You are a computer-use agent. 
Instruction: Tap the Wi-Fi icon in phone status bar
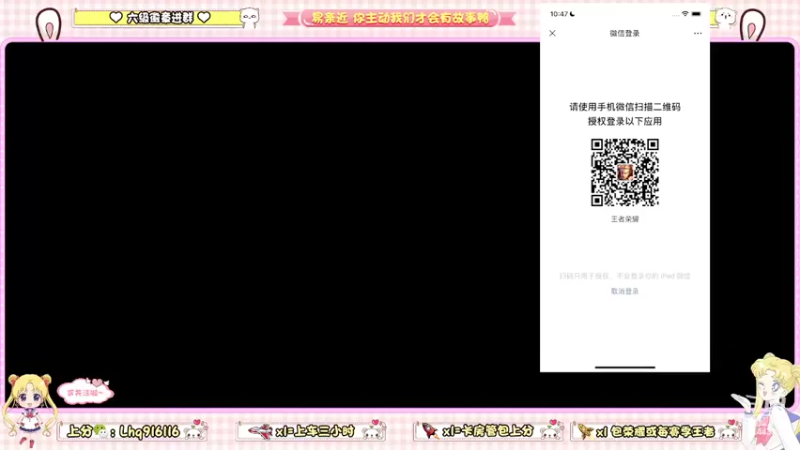685,14
